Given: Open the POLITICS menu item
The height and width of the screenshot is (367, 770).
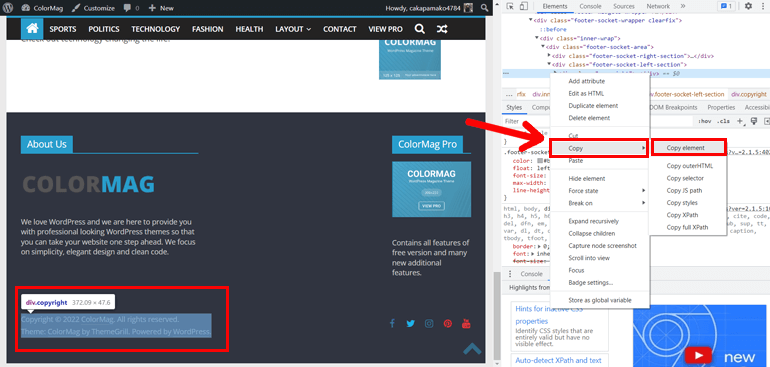Looking at the screenshot, I should (104, 29).
